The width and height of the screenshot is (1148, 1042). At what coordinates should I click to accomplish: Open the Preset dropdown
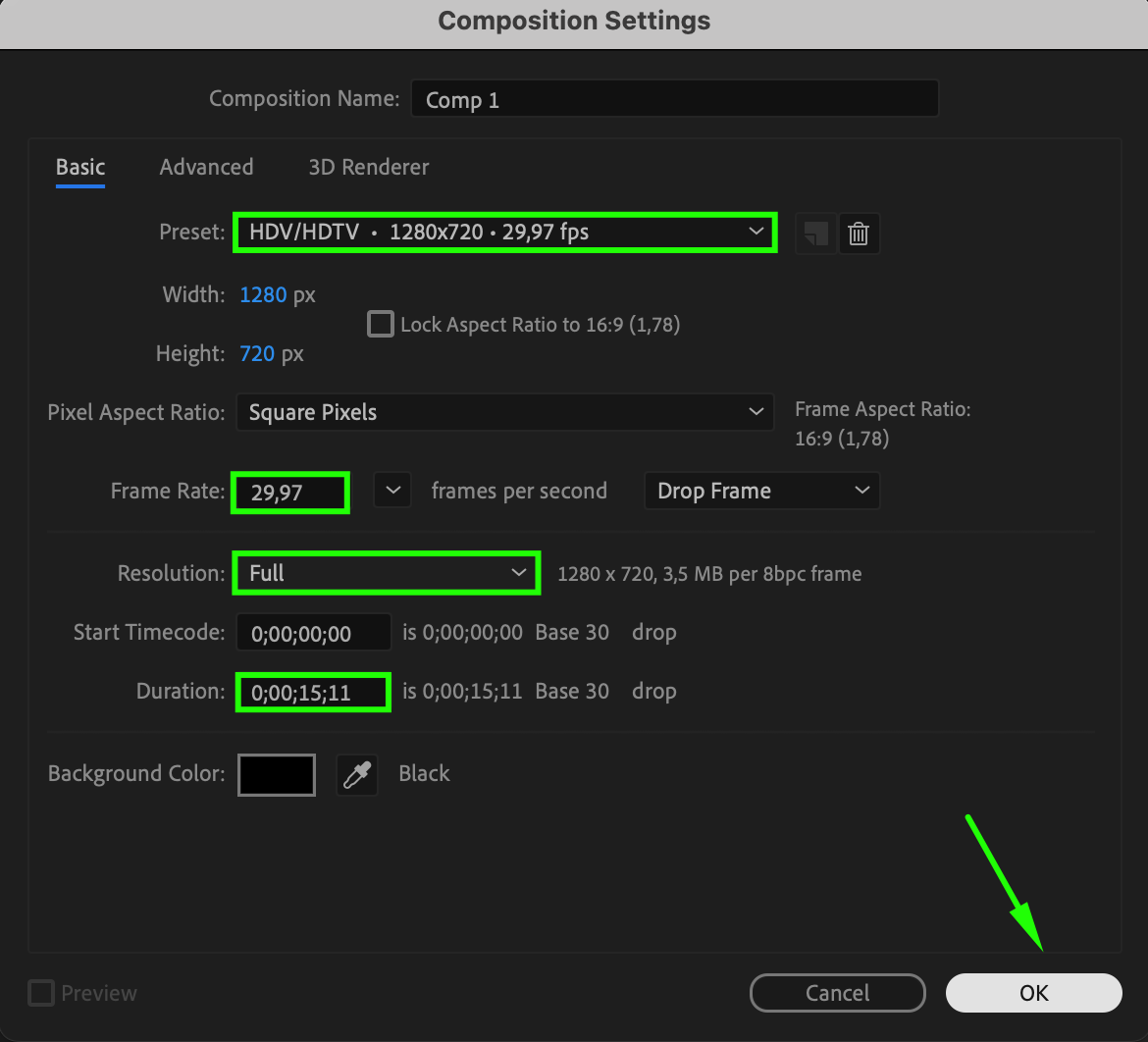(504, 233)
